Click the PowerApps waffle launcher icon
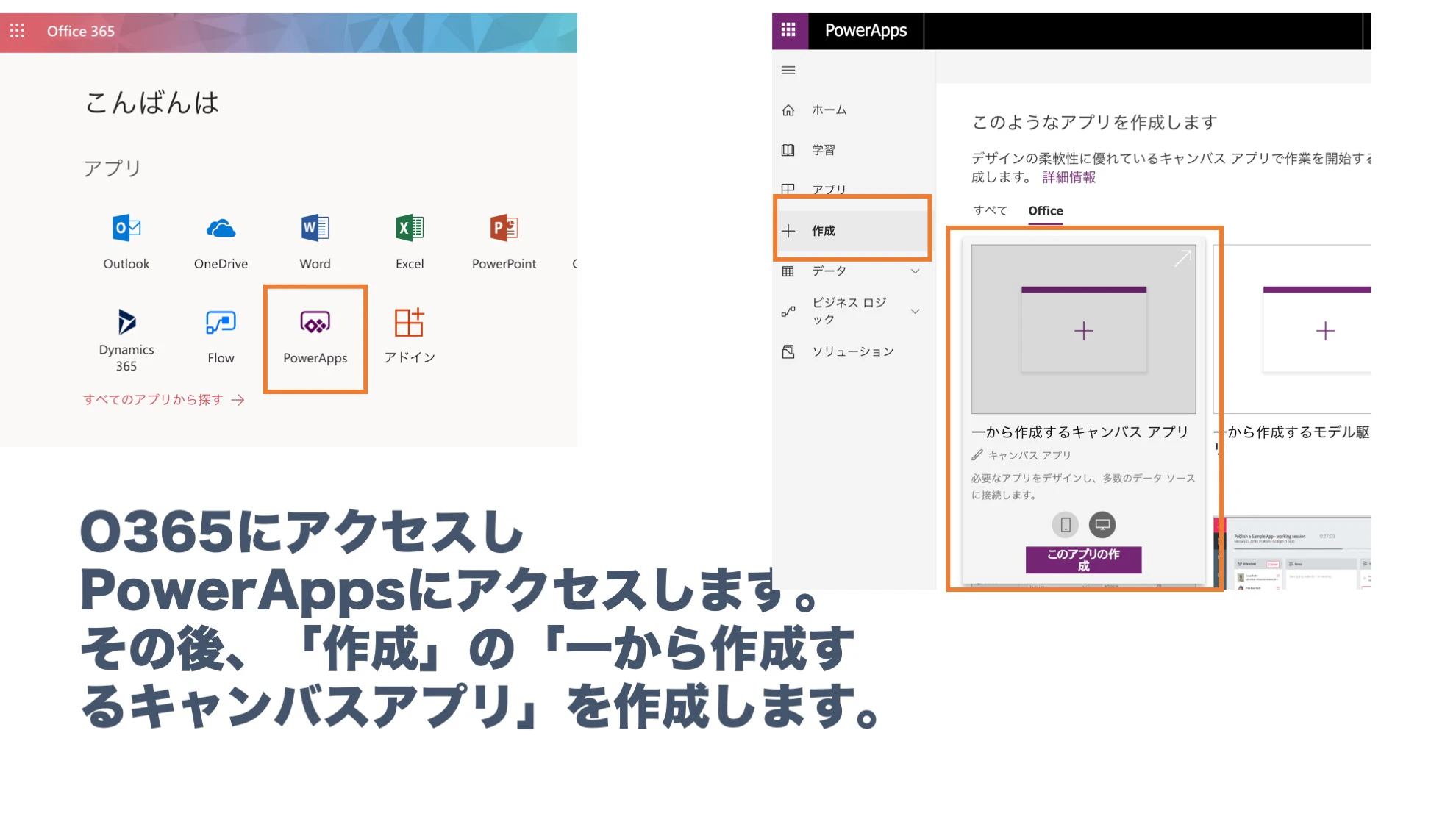This screenshot has width=1456, height=819. 789,30
